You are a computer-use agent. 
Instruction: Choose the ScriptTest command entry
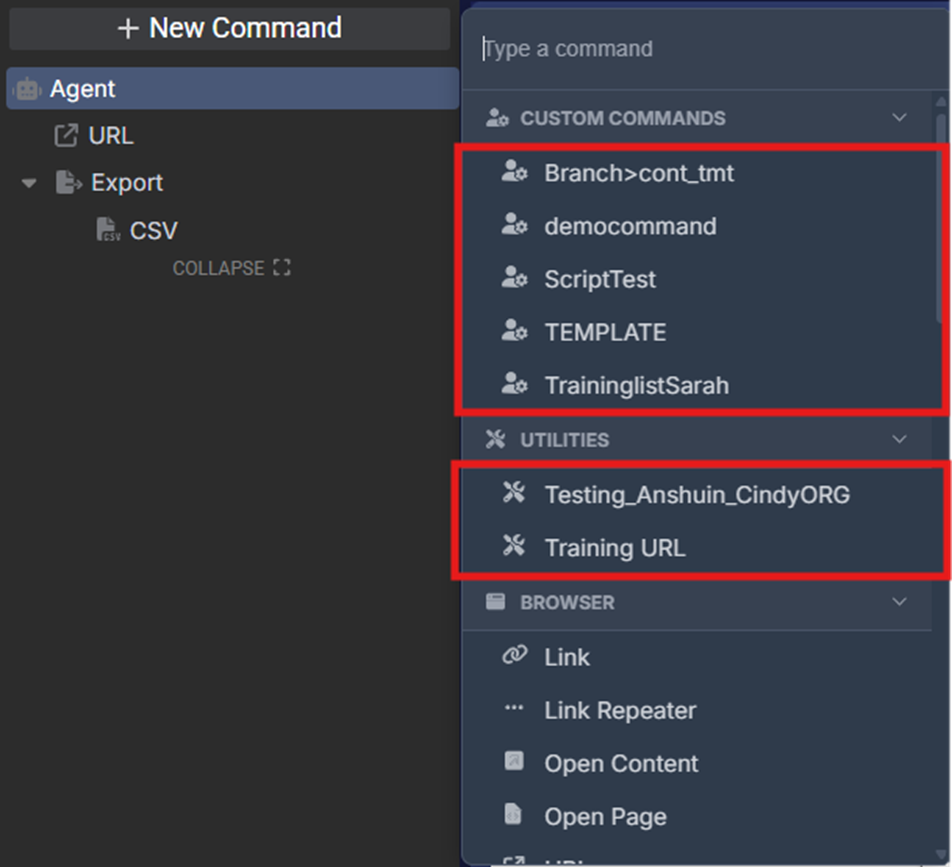[x=600, y=279]
